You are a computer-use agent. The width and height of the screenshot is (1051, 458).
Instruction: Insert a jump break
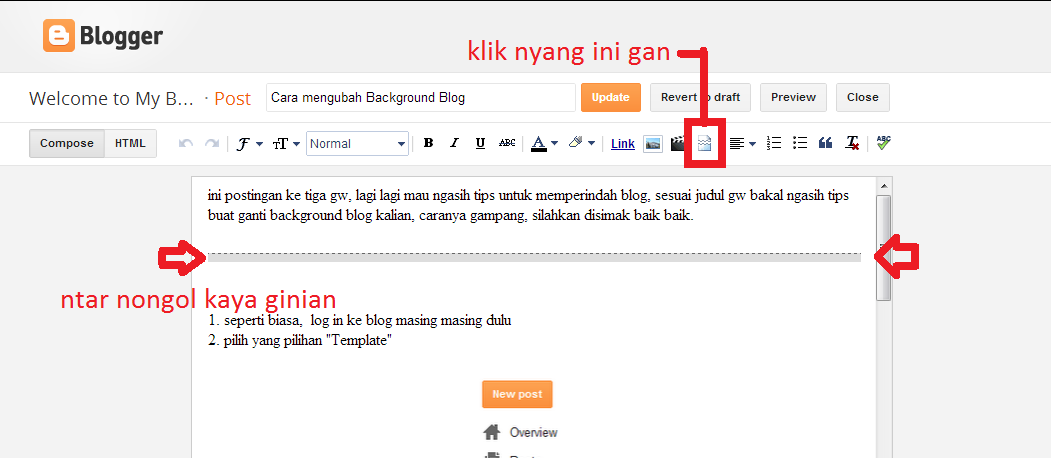(704, 143)
